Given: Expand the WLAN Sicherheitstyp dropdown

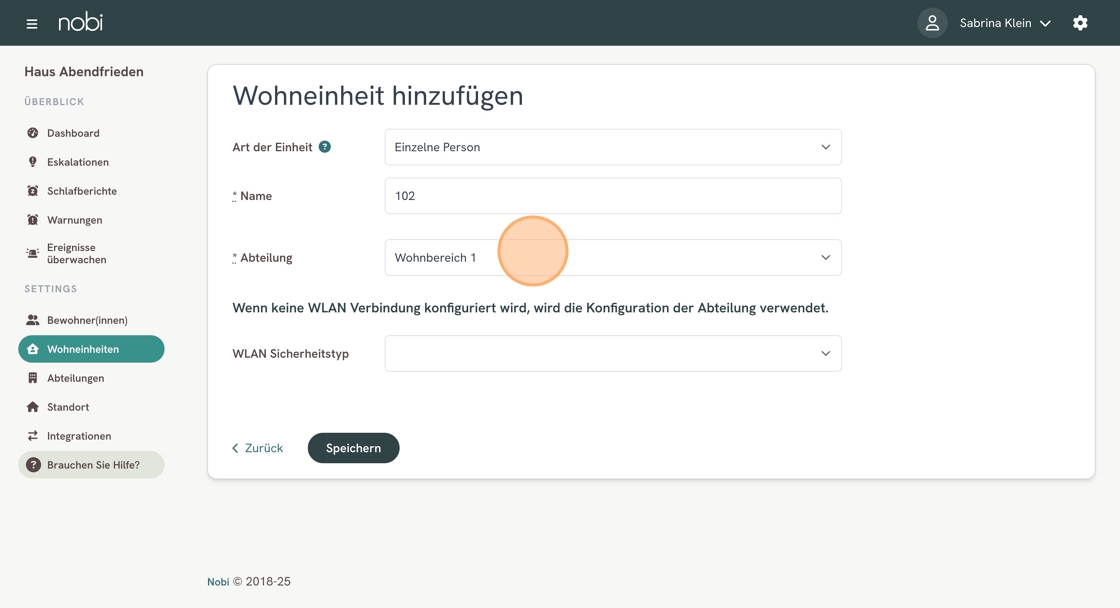Looking at the screenshot, I should tap(613, 354).
